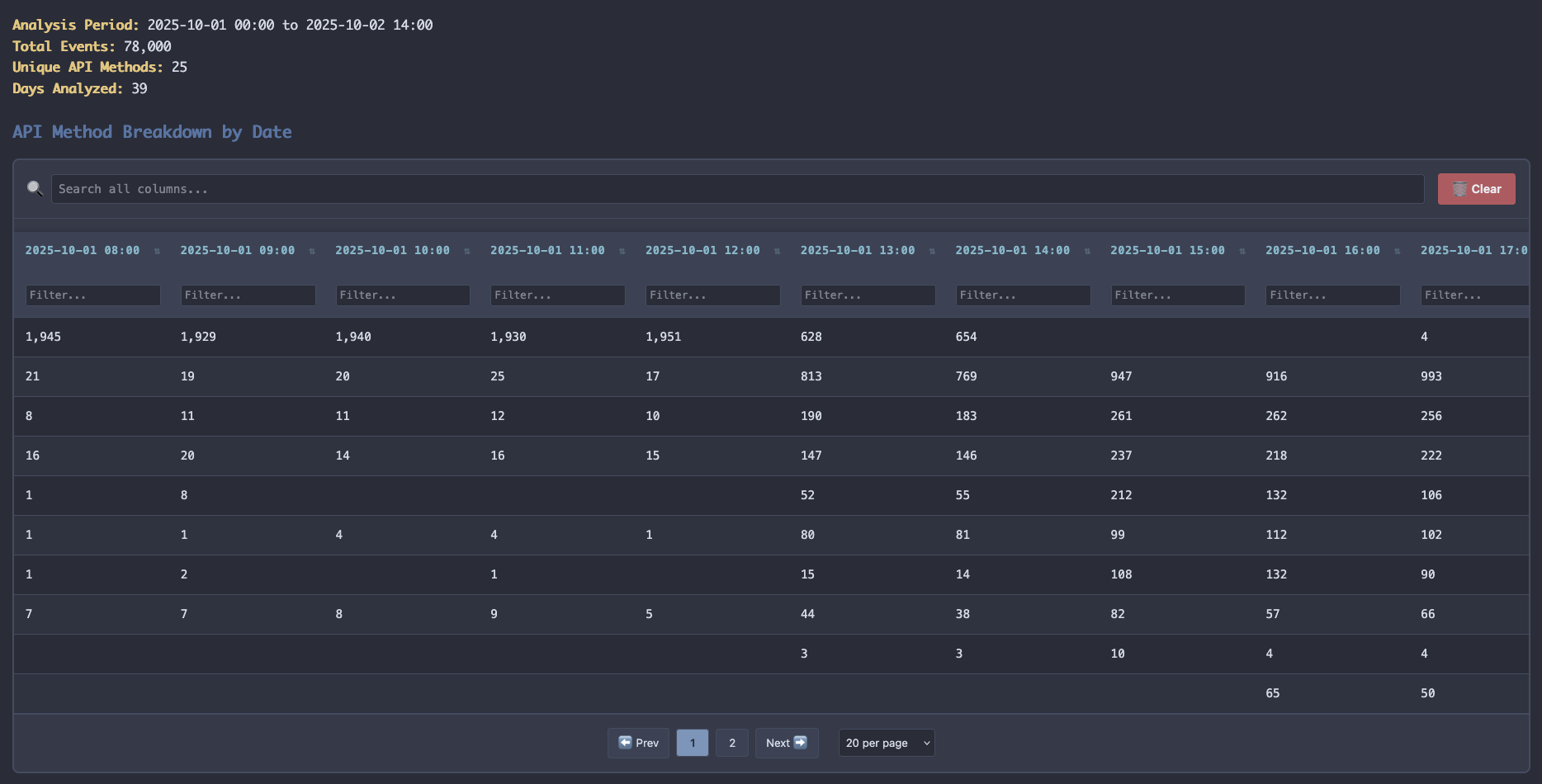
Task: Click Filter box under 2025-10-01 13:00
Action: [868, 295]
